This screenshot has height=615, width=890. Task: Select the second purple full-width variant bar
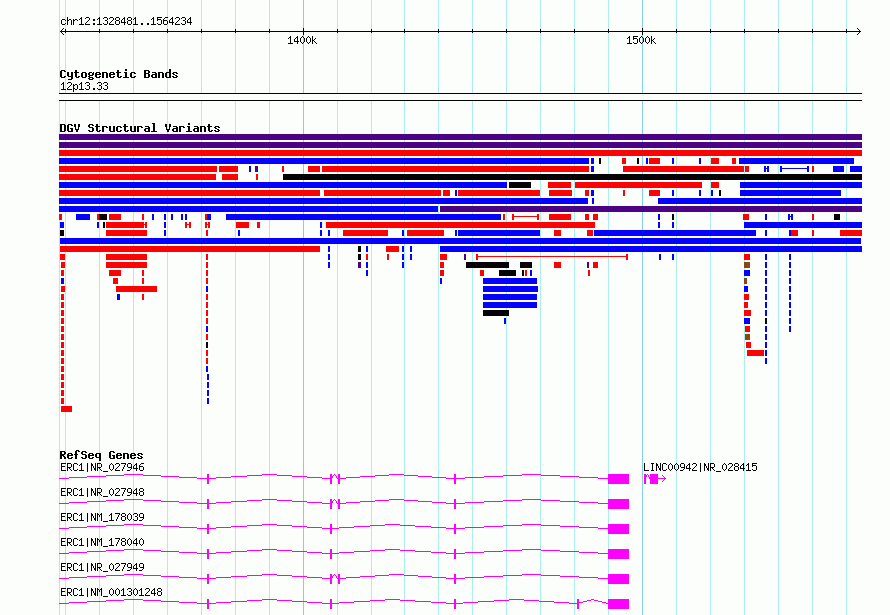(x=460, y=145)
